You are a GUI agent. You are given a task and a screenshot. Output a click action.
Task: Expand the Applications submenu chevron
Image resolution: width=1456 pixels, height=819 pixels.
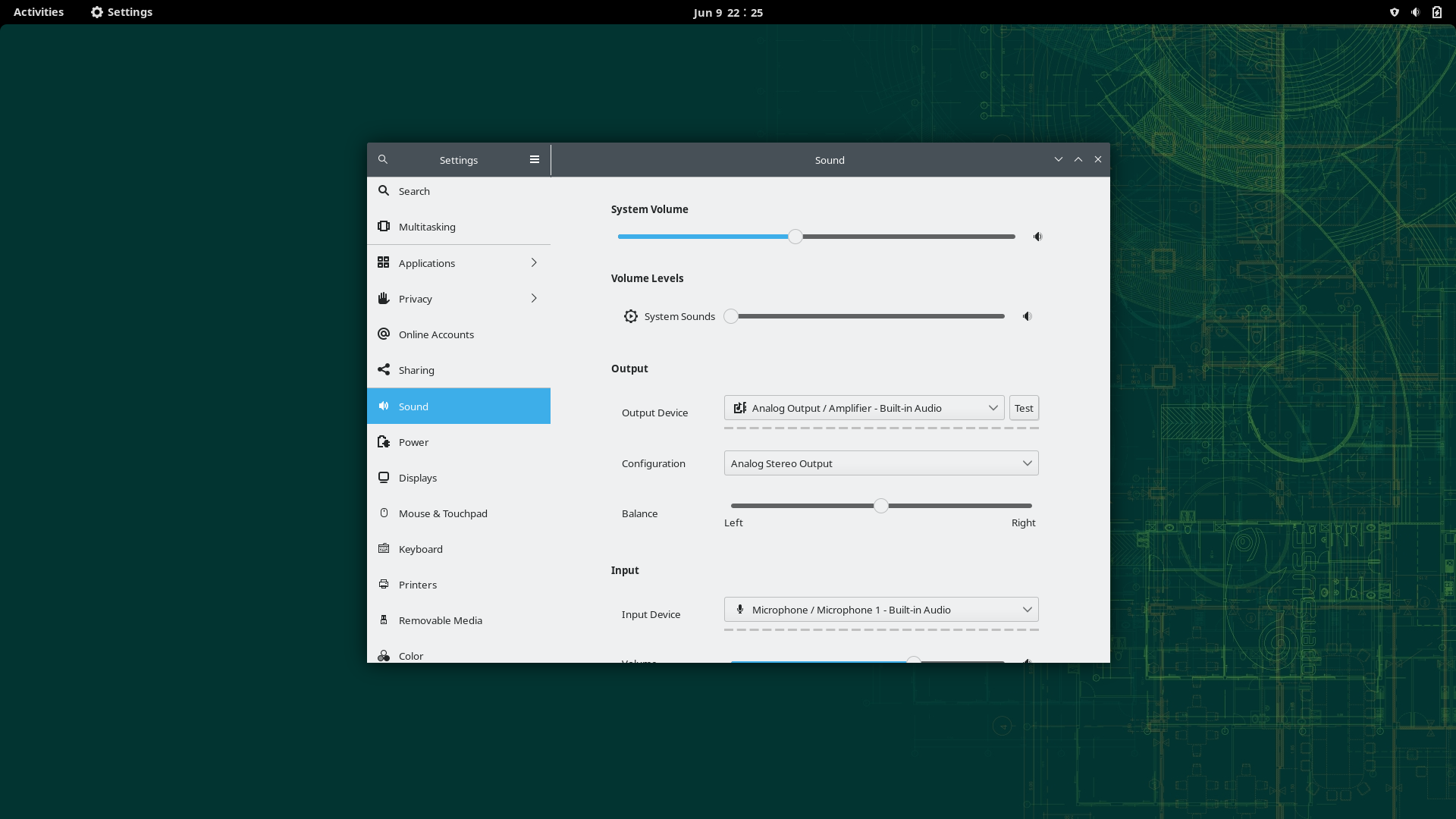534,262
